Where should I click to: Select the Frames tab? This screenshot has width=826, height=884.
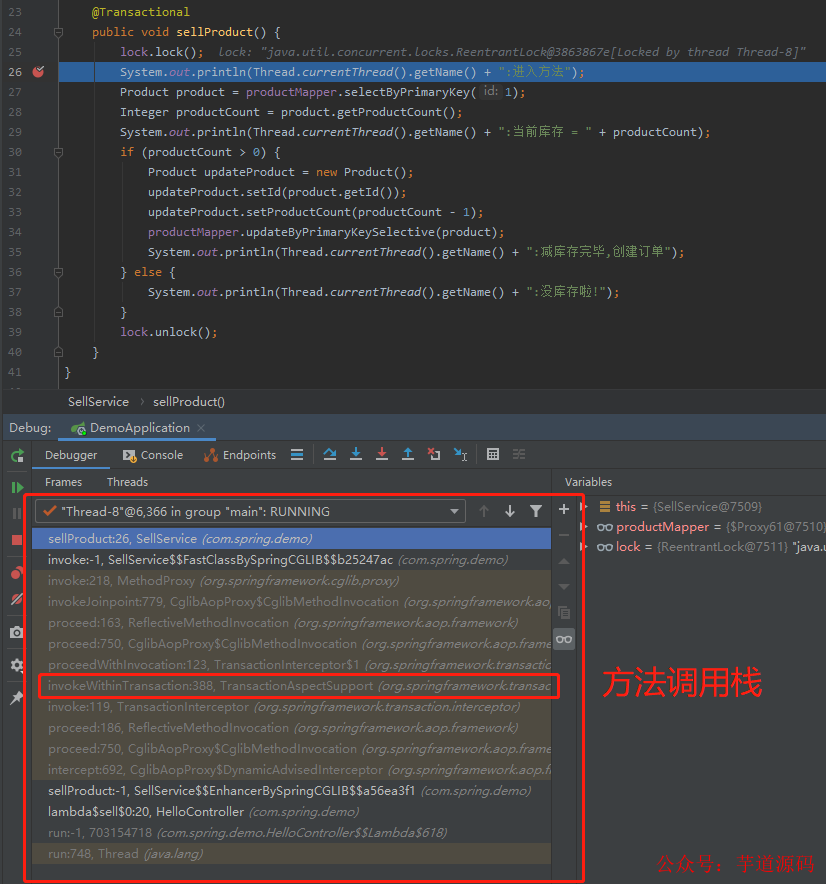point(63,482)
